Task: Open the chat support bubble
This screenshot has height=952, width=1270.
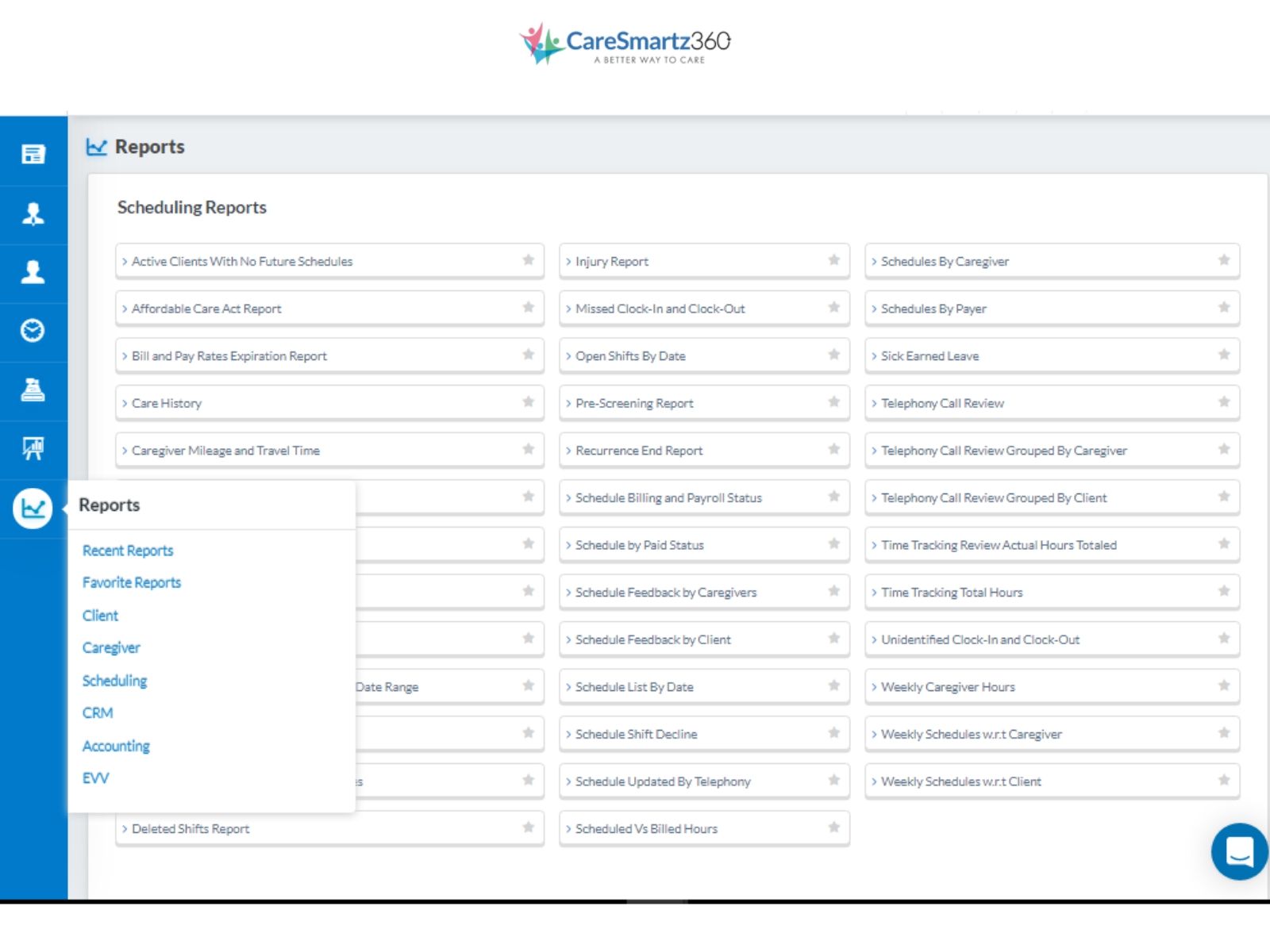Action: (1239, 851)
